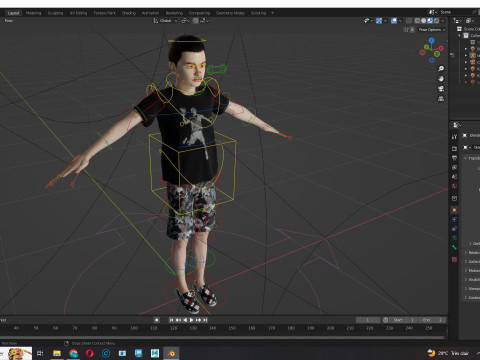The height and width of the screenshot is (360, 480).
Task: Open Google Chrome from the taskbar
Action: pyautogui.click(x=73, y=353)
